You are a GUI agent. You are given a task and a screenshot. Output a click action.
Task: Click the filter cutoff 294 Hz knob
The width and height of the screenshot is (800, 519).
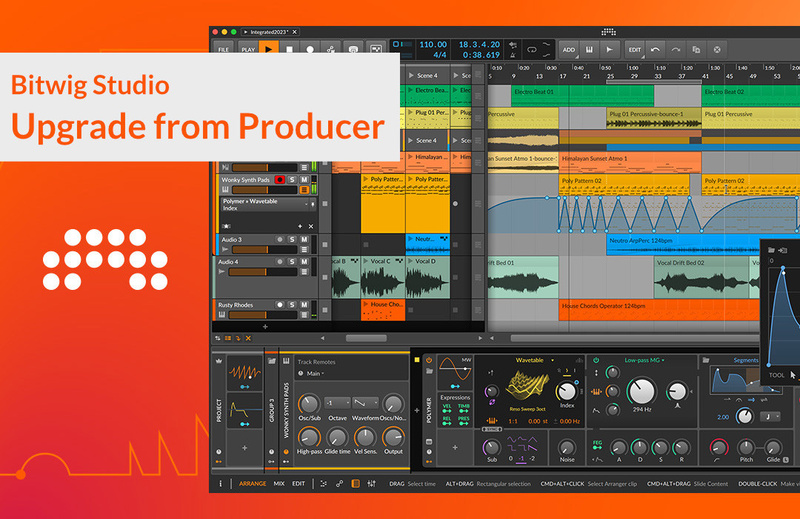(x=641, y=391)
